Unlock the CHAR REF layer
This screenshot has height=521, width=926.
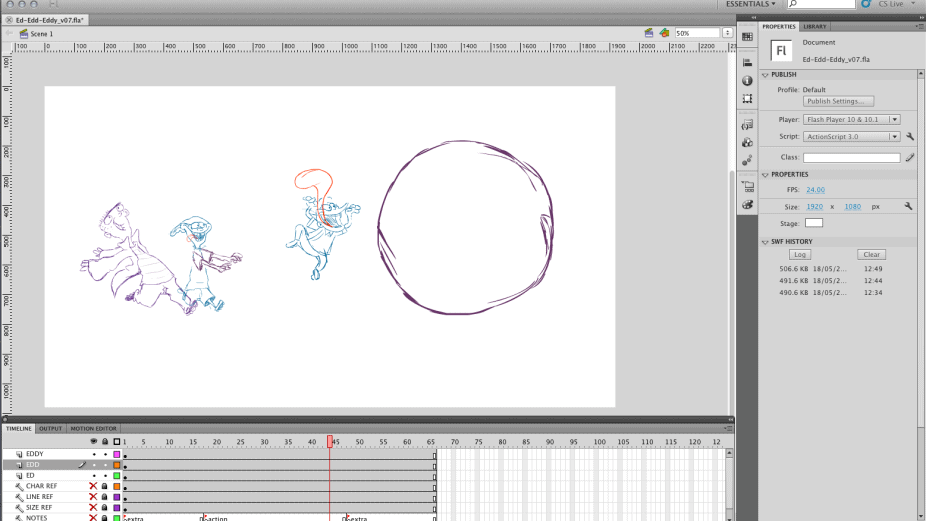pyautogui.click(x=105, y=486)
